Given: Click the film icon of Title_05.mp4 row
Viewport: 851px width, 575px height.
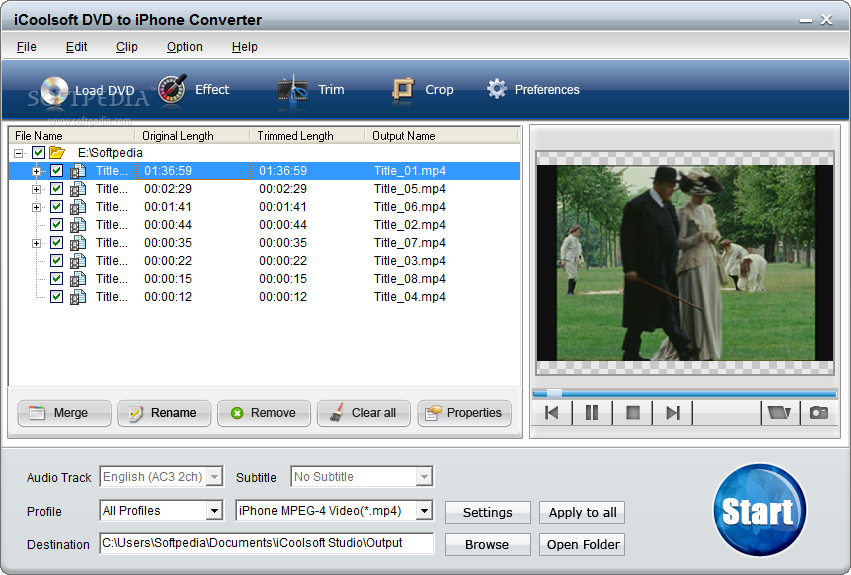Looking at the screenshot, I should [78, 189].
